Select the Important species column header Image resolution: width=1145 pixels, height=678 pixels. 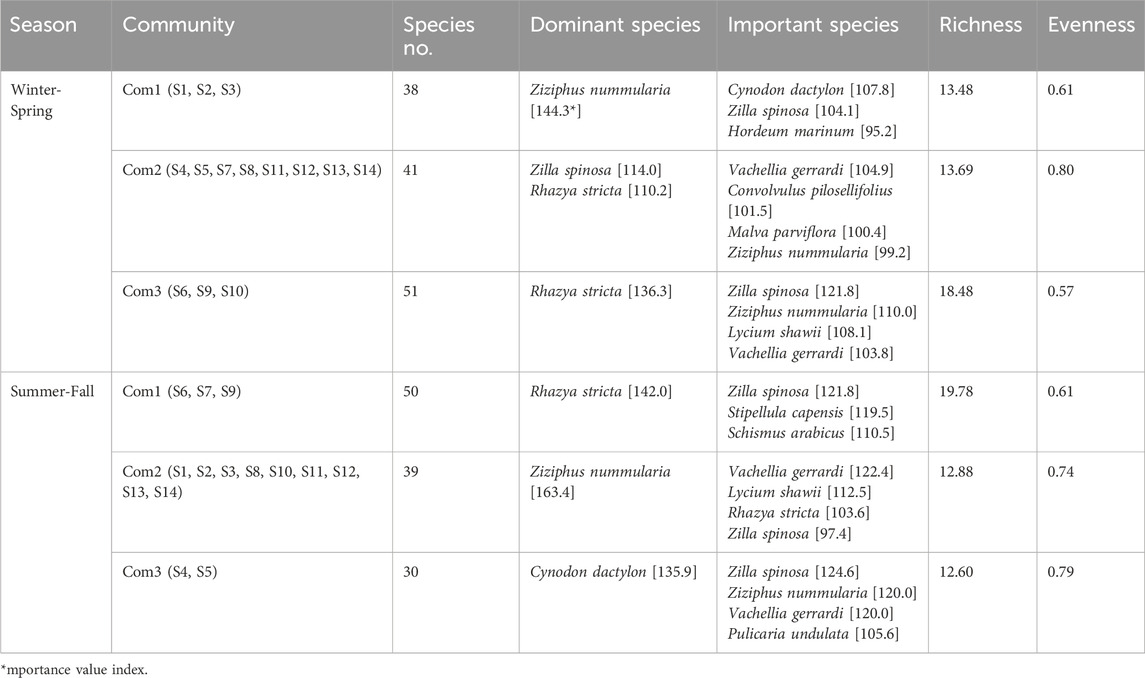[x=813, y=25]
